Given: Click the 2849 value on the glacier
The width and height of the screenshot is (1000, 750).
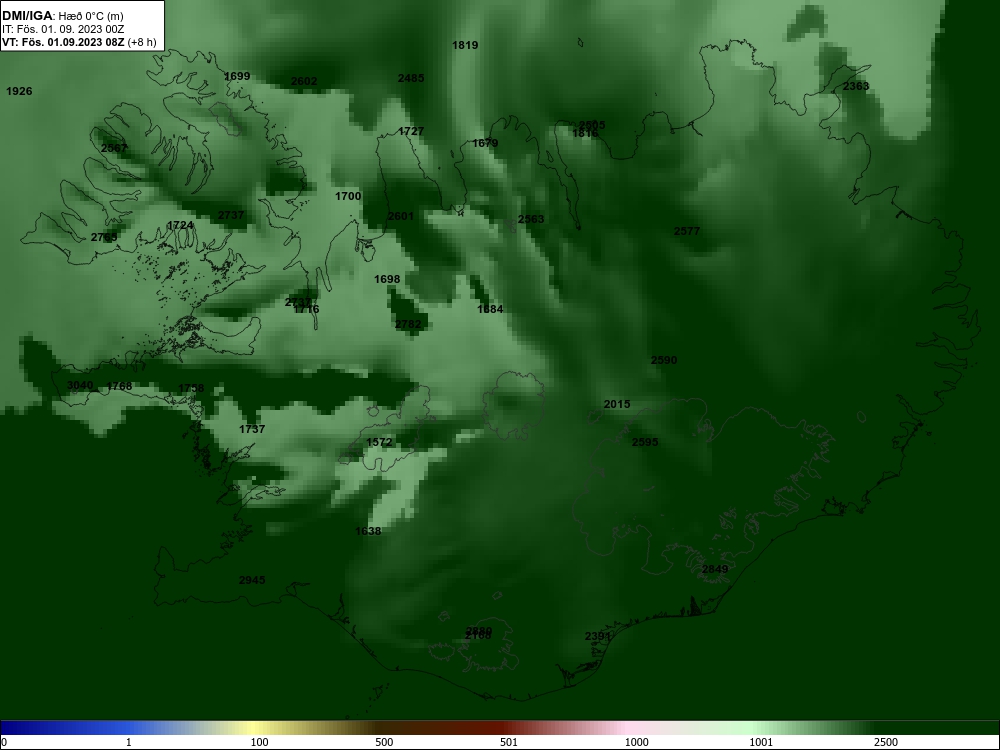Looking at the screenshot, I should tap(715, 569).
